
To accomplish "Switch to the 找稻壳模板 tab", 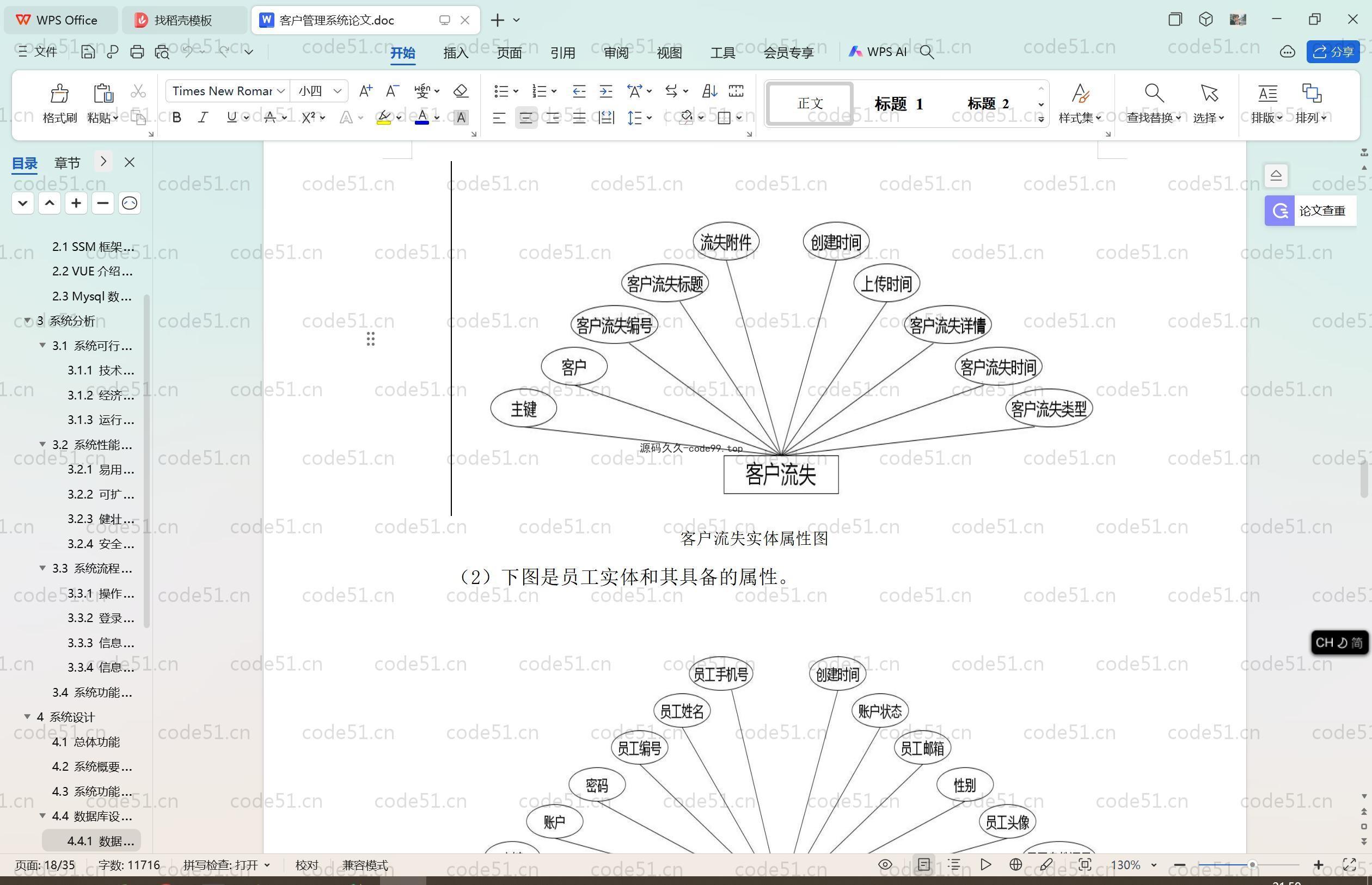I will click(185, 20).
